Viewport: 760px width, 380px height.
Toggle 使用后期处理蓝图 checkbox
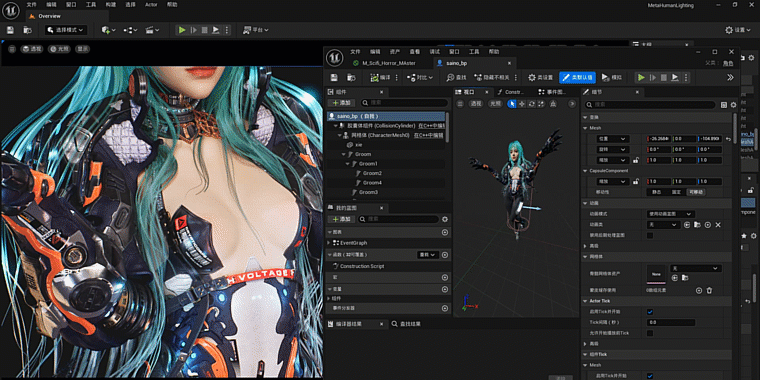point(650,235)
